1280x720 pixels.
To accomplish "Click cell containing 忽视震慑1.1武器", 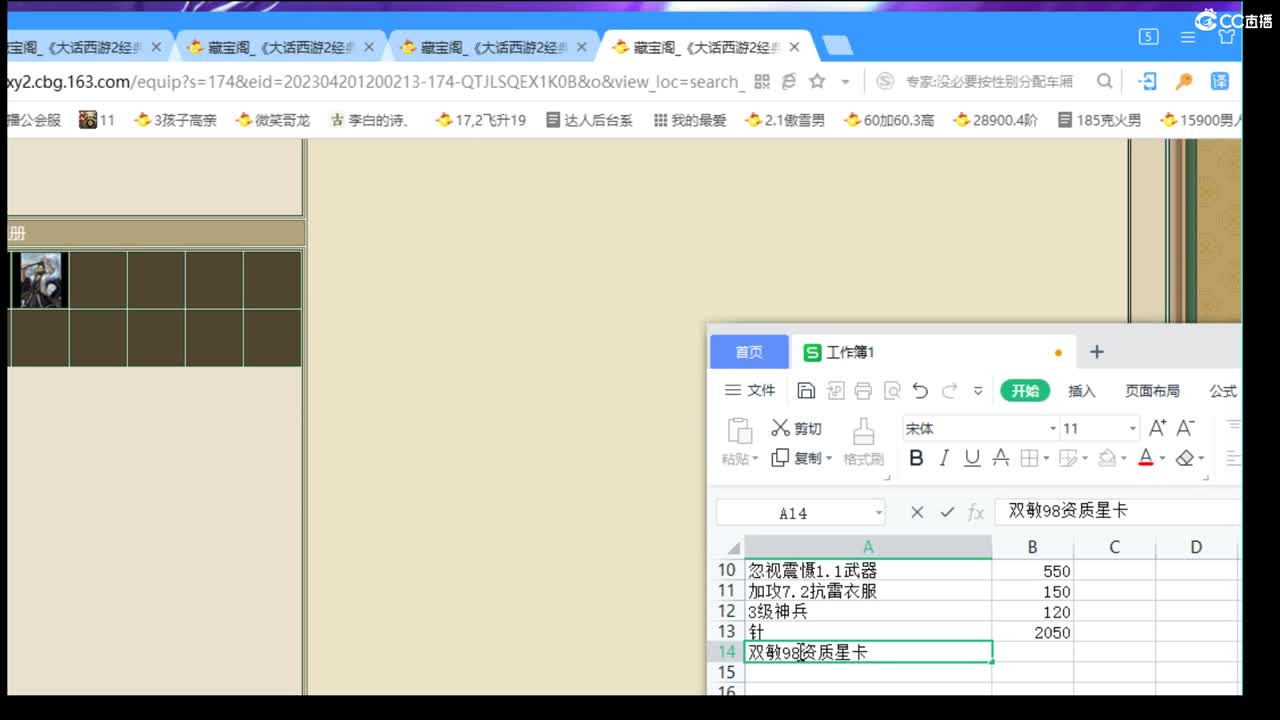I will pyautogui.click(x=868, y=570).
